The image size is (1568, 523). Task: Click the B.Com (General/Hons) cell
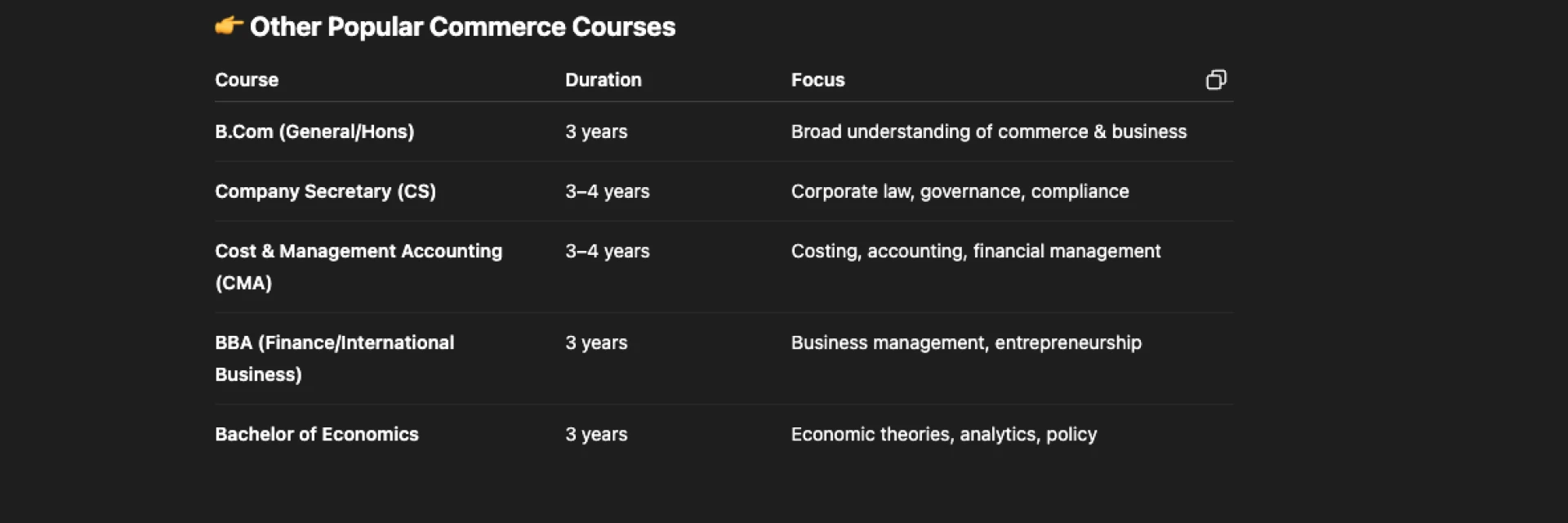pyautogui.click(x=314, y=132)
